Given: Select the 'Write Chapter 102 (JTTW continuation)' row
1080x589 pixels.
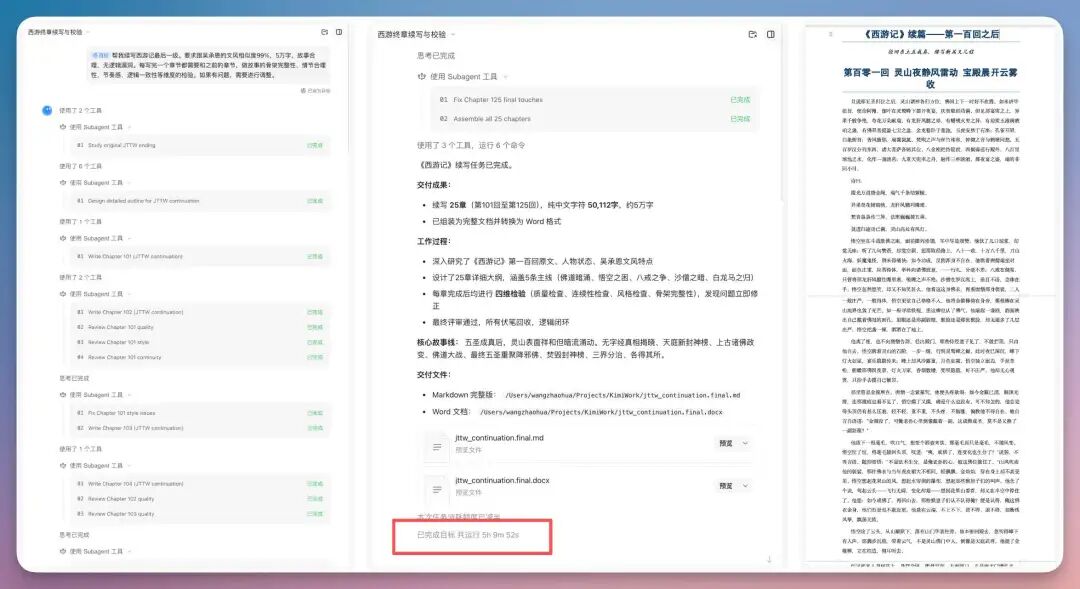Looking at the screenshot, I should point(200,312).
